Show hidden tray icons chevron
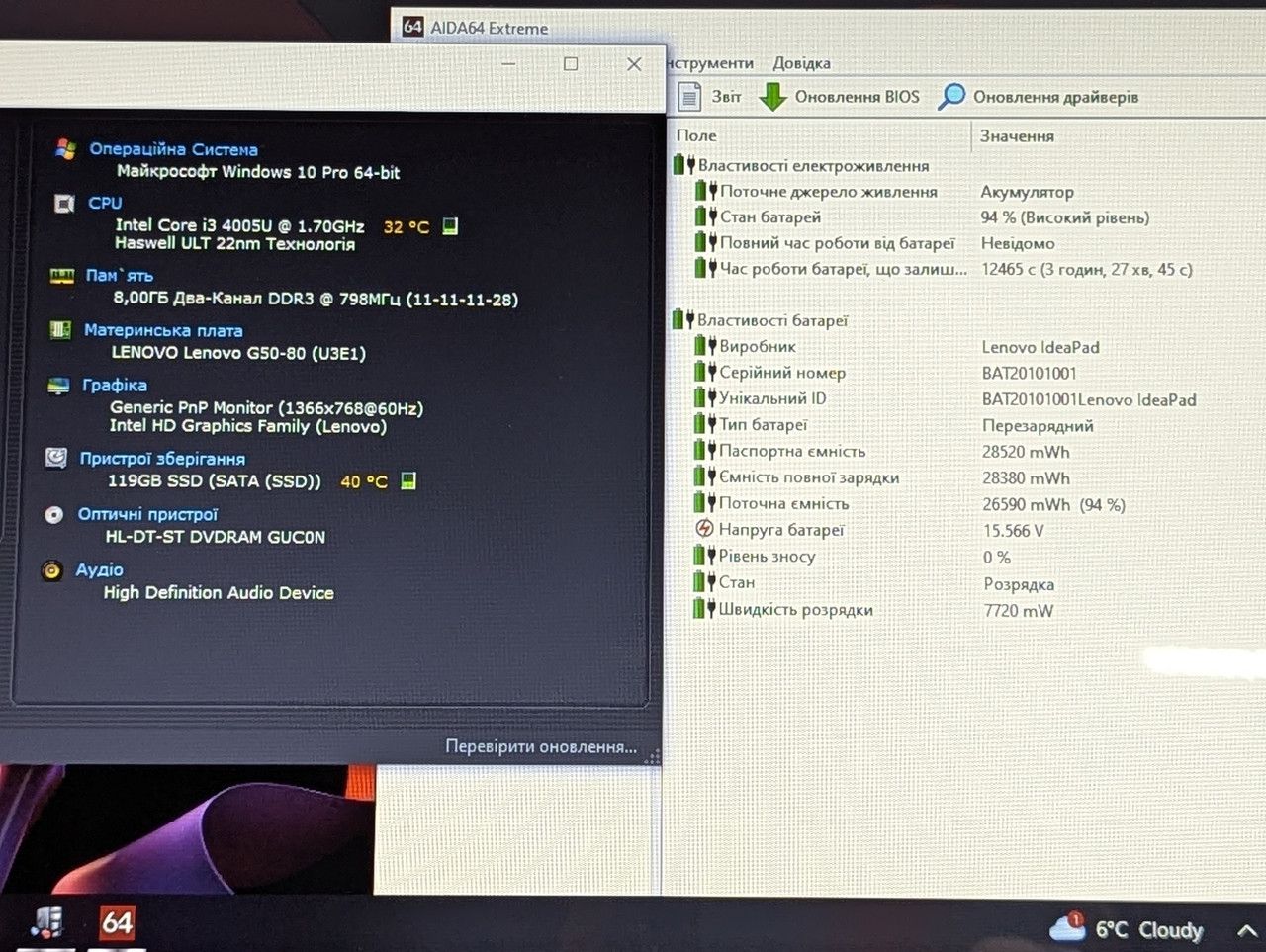This screenshot has width=1266, height=952. tap(1247, 930)
